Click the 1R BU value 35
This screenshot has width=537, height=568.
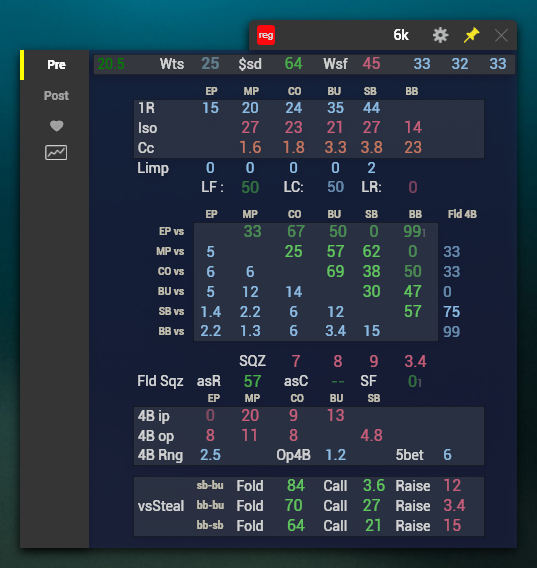[335, 108]
